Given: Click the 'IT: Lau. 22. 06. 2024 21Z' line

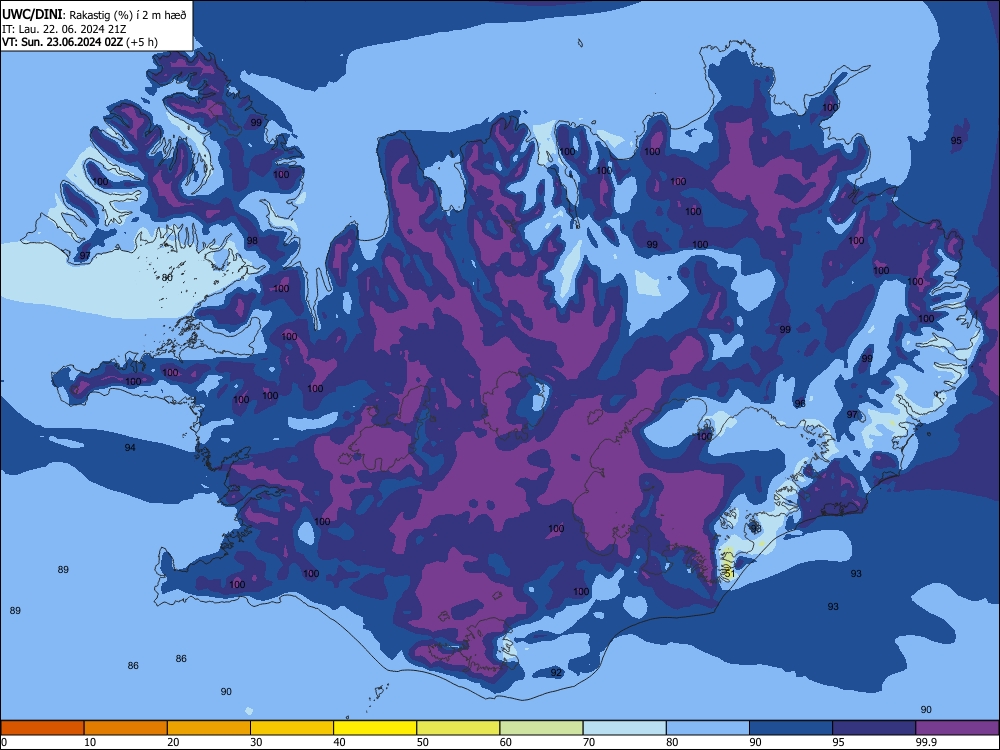Looking at the screenshot, I should pos(64,29).
